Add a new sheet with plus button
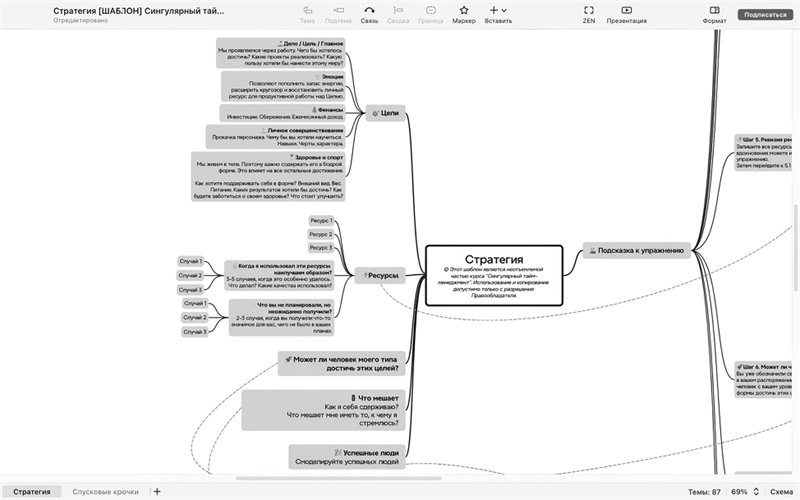This screenshot has height=500, width=800. click(157, 492)
